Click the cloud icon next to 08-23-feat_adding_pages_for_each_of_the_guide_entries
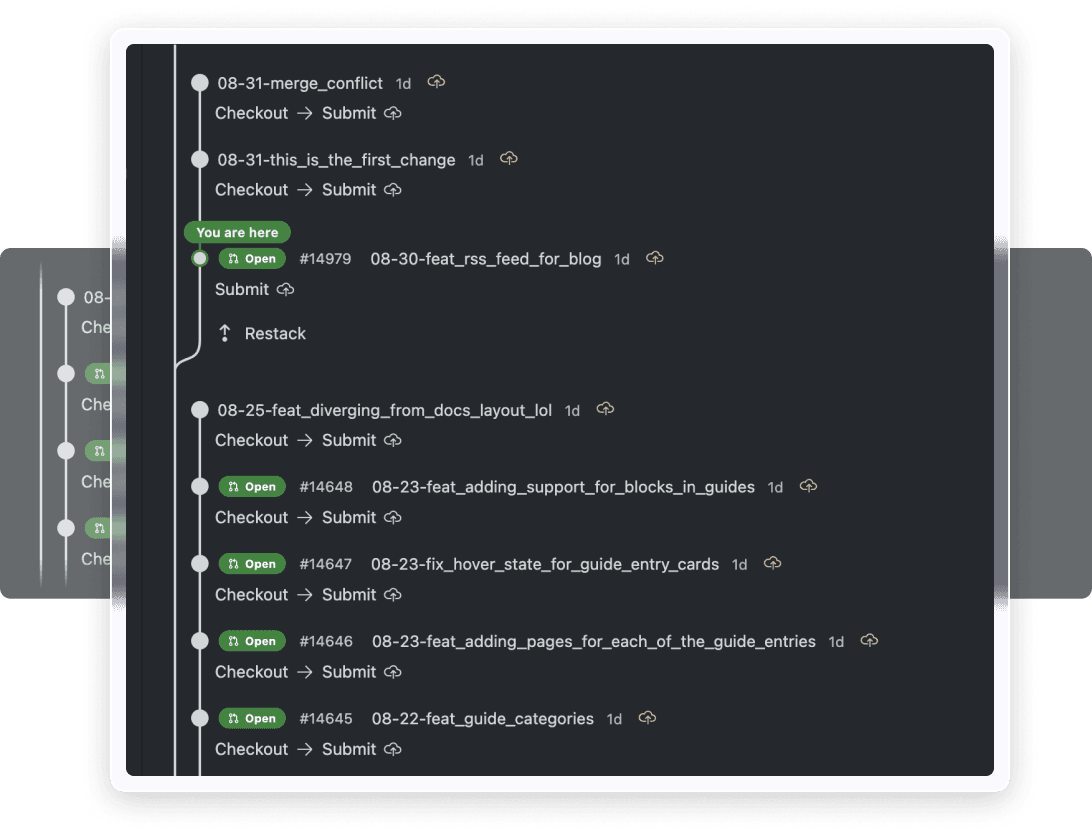Screen dimensions: 1092x833 tap(868, 641)
